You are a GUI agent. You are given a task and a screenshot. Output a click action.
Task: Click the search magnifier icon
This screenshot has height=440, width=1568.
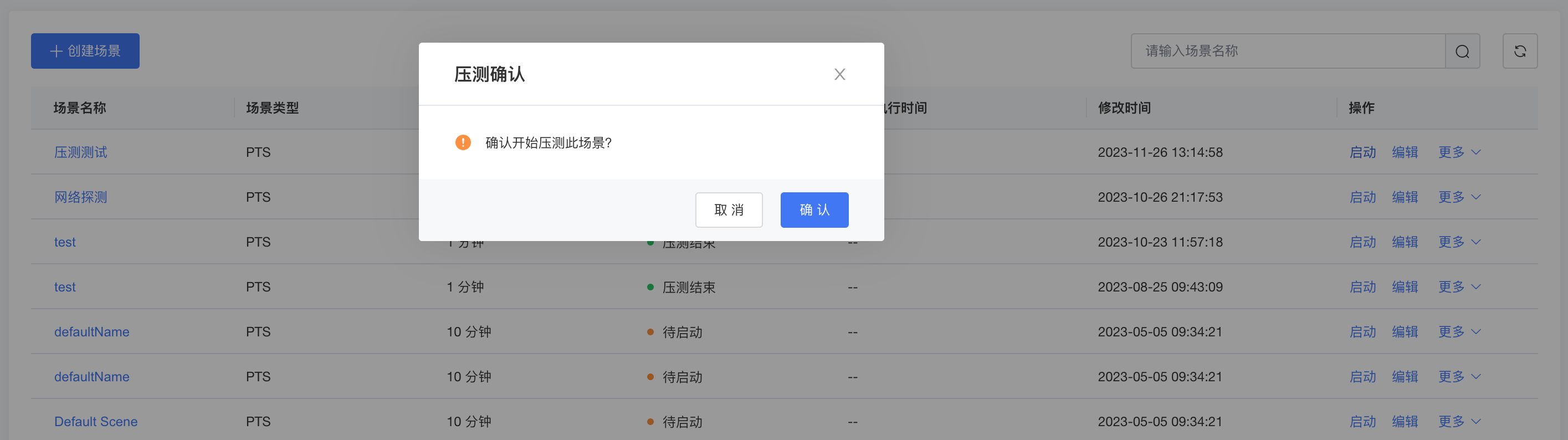[1462, 52]
